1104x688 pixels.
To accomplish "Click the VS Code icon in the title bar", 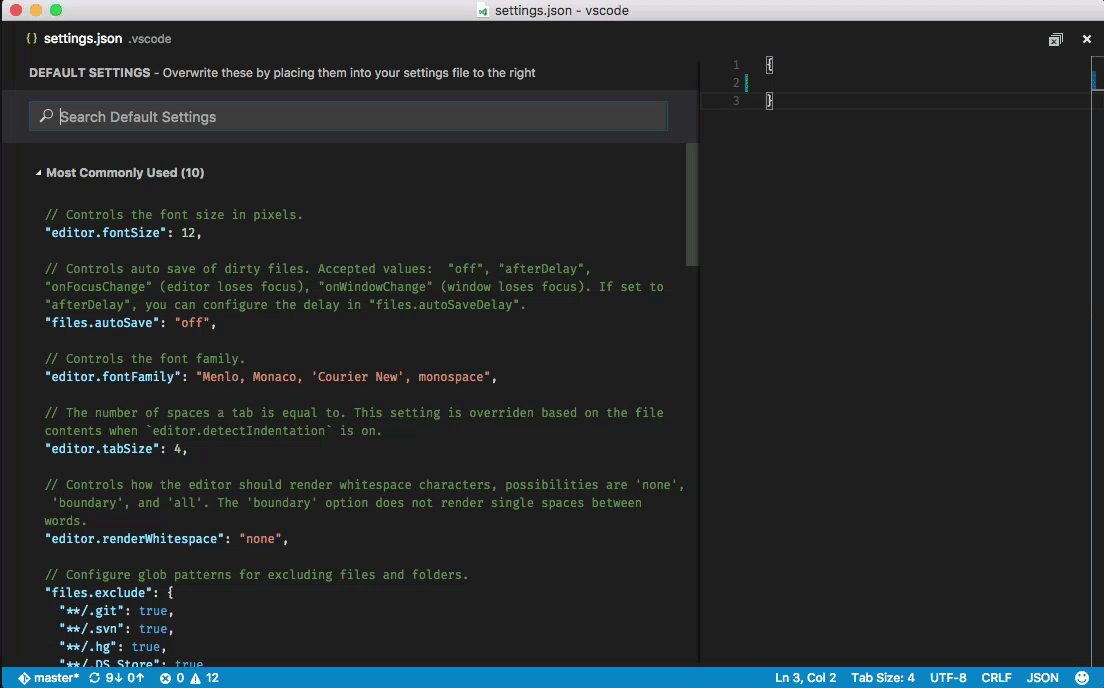I will pyautogui.click(x=482, y=10).
